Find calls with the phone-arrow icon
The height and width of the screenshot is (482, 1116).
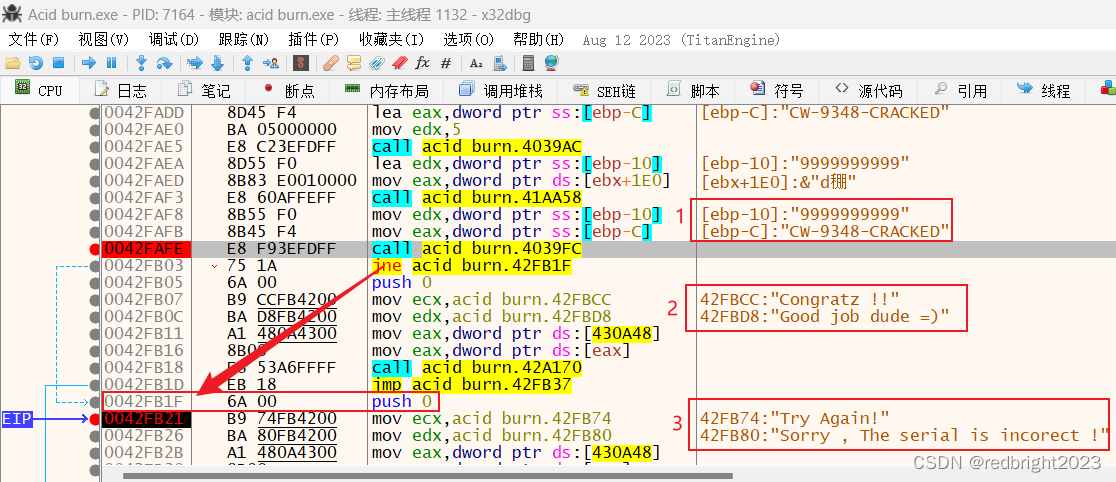tap(500, 63)
